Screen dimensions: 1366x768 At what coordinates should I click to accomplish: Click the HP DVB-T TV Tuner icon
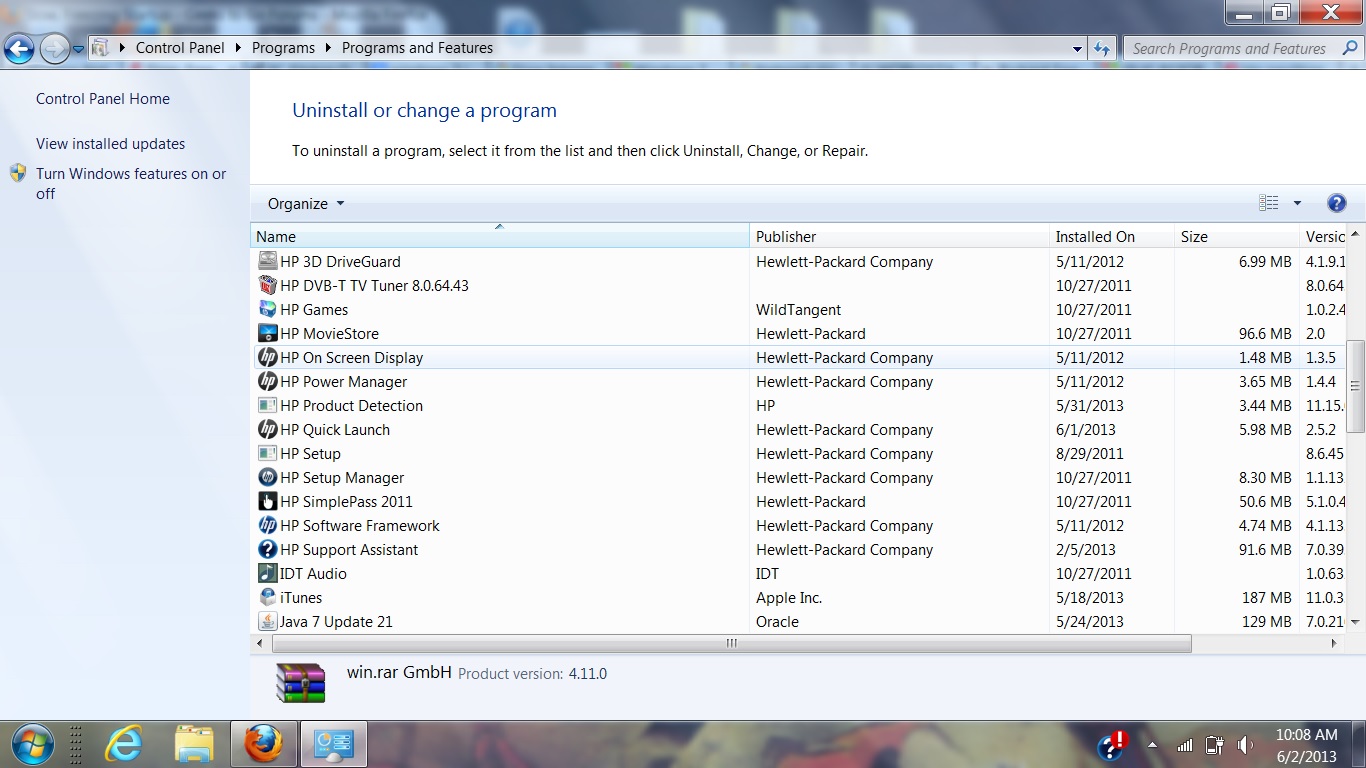(267, 285)
